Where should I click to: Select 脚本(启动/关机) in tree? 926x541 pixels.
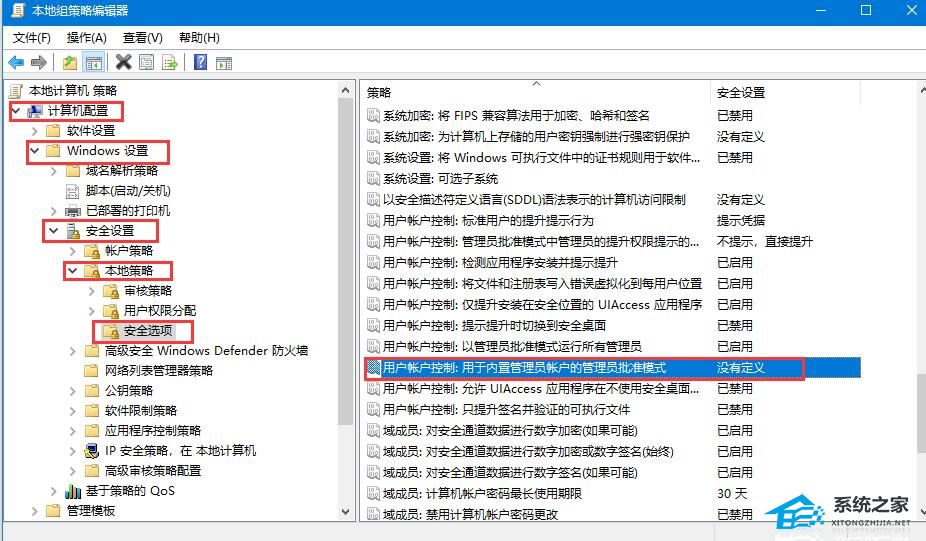(x=128, y=191)
